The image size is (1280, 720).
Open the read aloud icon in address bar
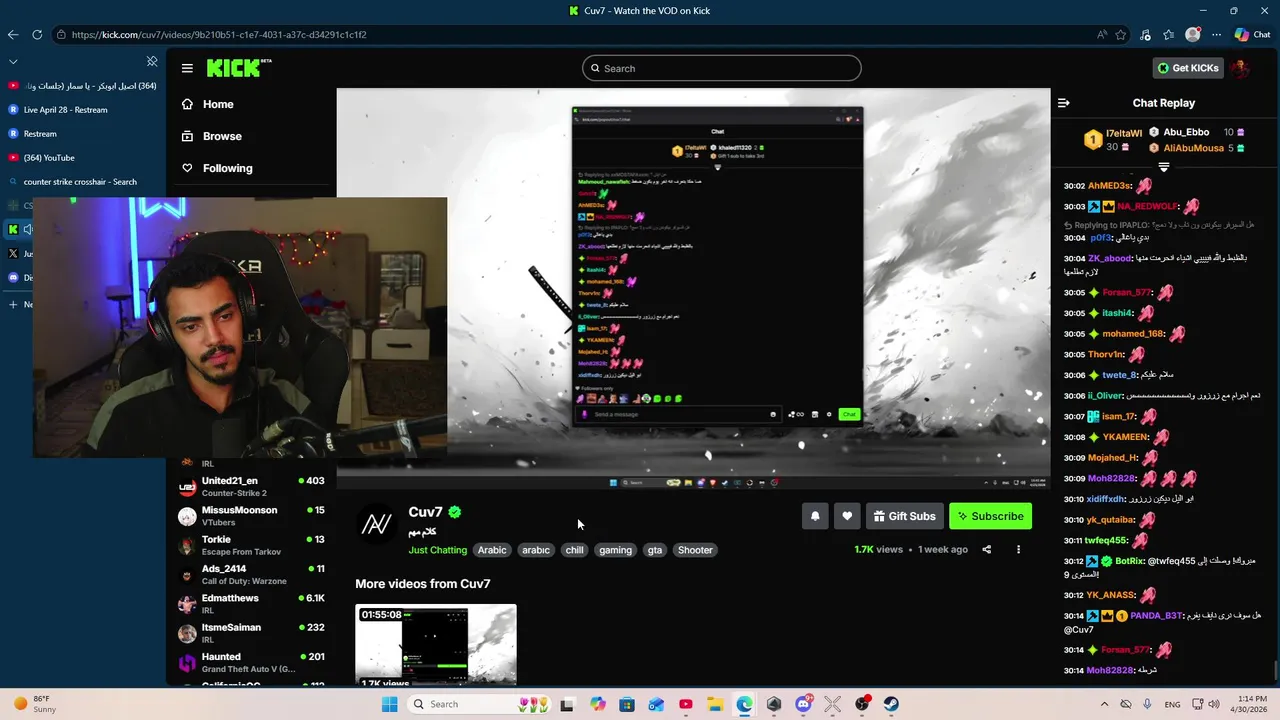(x=1102, y=34)
